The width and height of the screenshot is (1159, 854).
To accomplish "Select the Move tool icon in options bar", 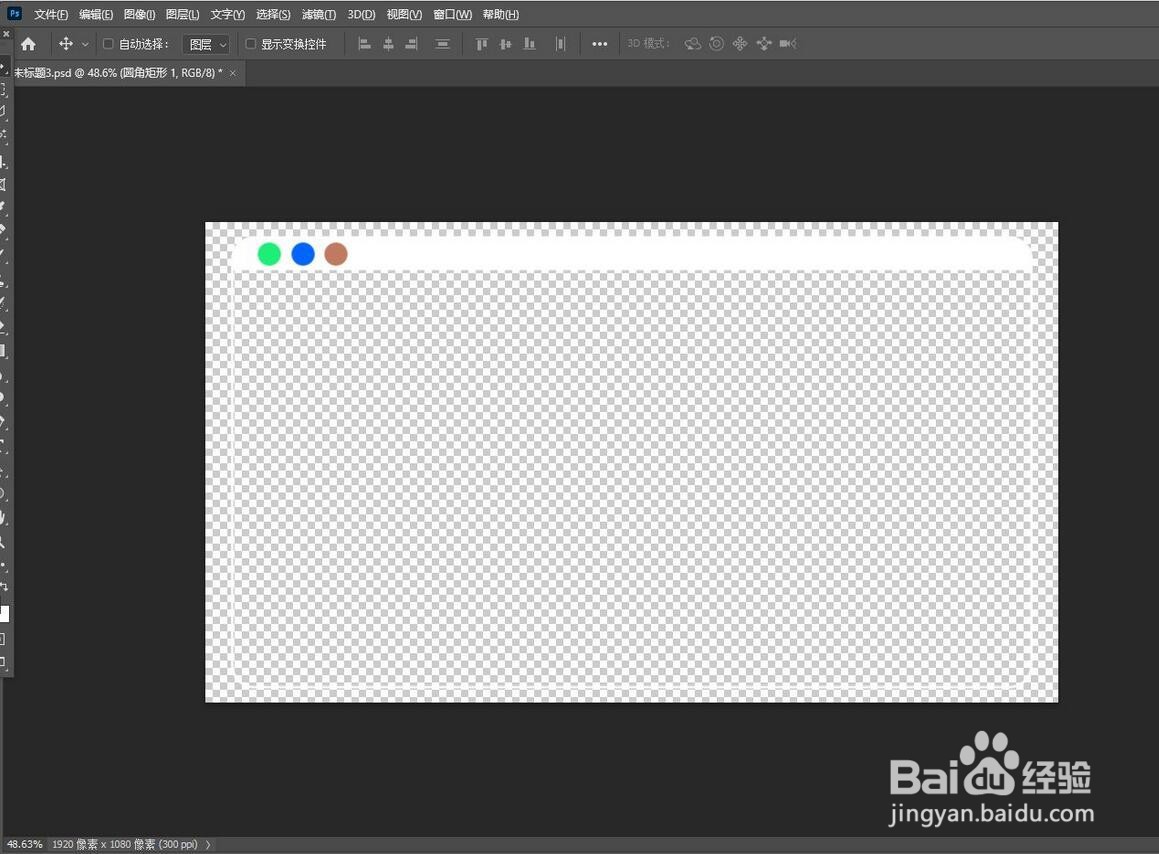I will (x=66, y=44).
